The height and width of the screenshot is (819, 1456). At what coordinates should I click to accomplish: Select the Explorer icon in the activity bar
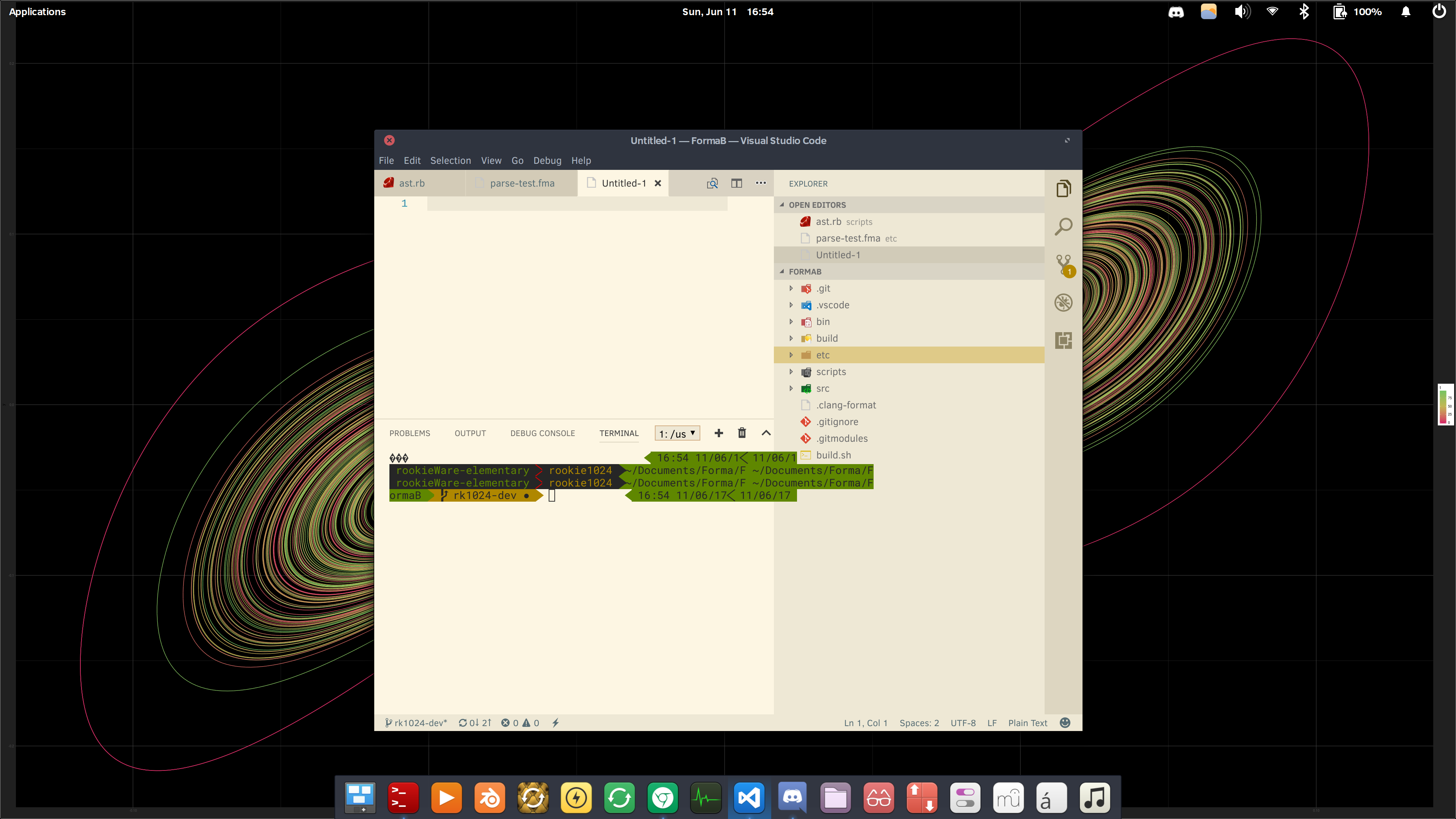coord(1063,188)
